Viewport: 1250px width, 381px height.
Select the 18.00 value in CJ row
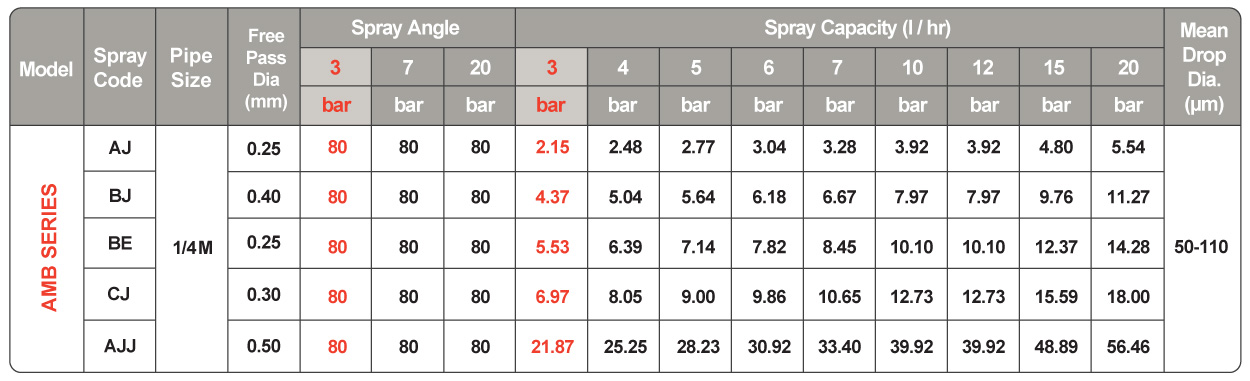[x=1128, y=297]
